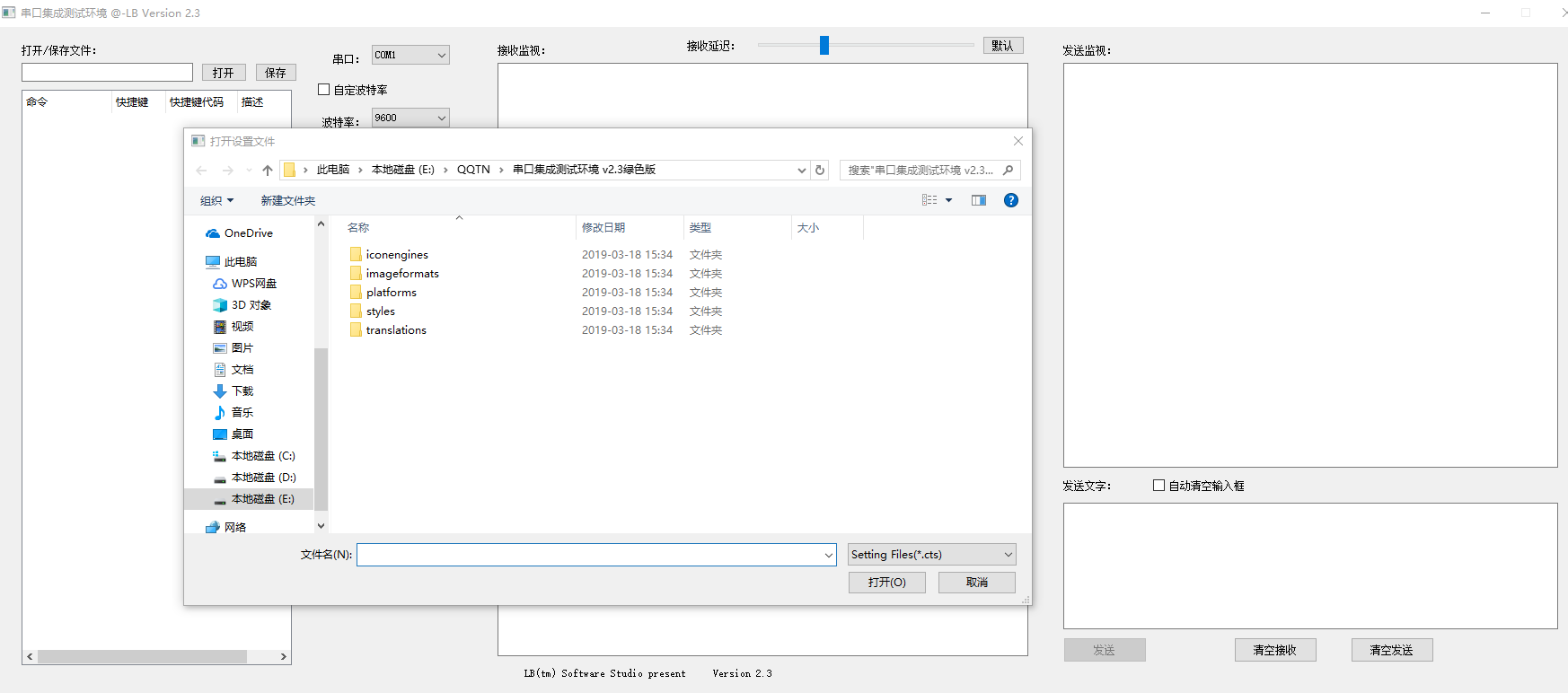Open the 串口 COM1 dropdown
This screenshot has height=693, width=1568.
point(410,55)
